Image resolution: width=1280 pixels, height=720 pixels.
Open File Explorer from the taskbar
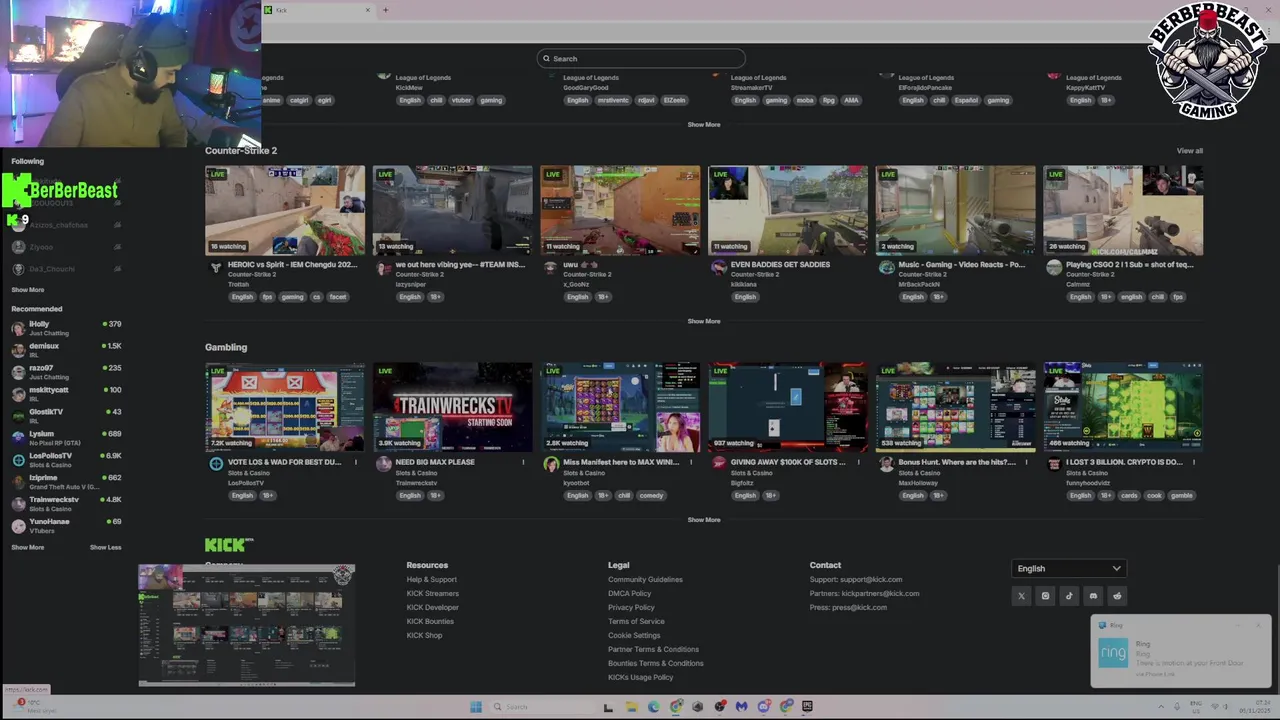click(630, 707)
